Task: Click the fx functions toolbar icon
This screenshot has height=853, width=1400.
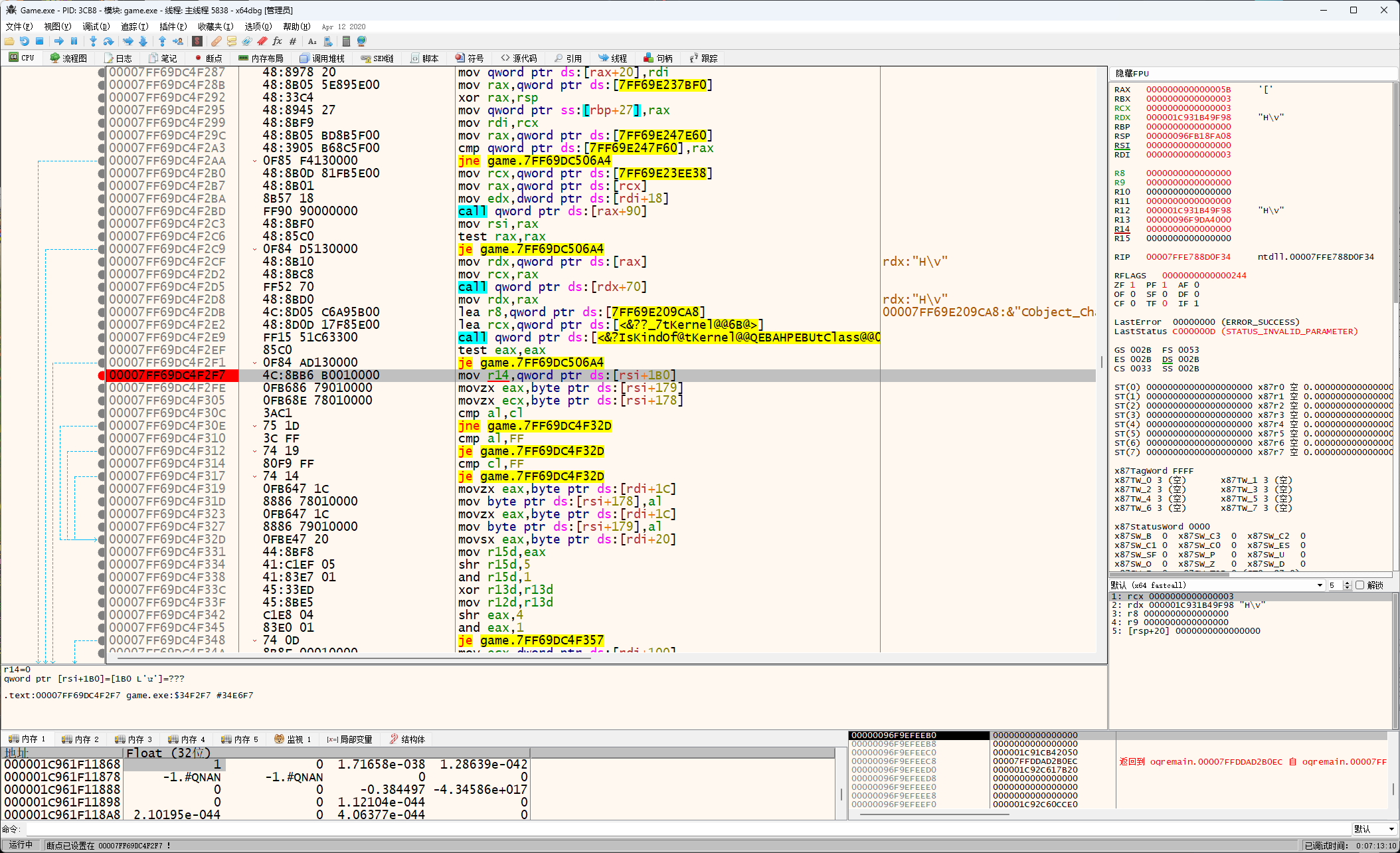Action: coord(277,41)
